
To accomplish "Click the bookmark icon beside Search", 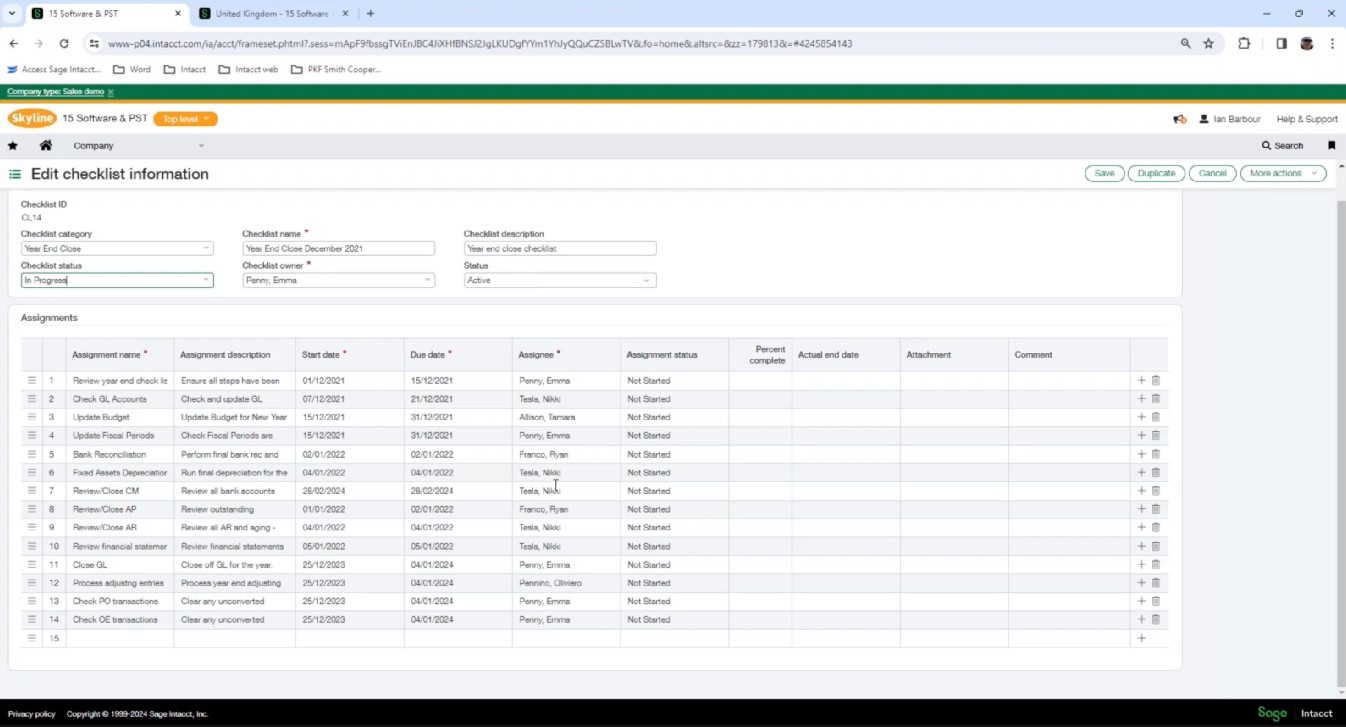I will [x=1331, y=145].
